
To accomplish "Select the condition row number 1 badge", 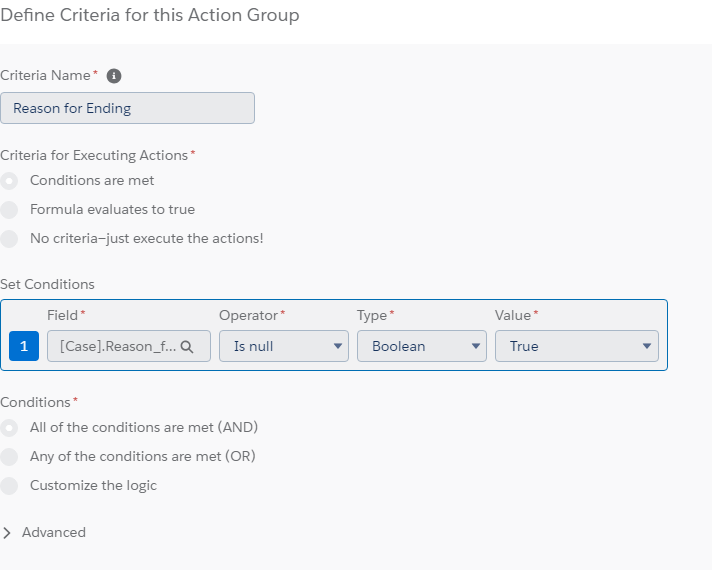I will (x=24, y=346).
